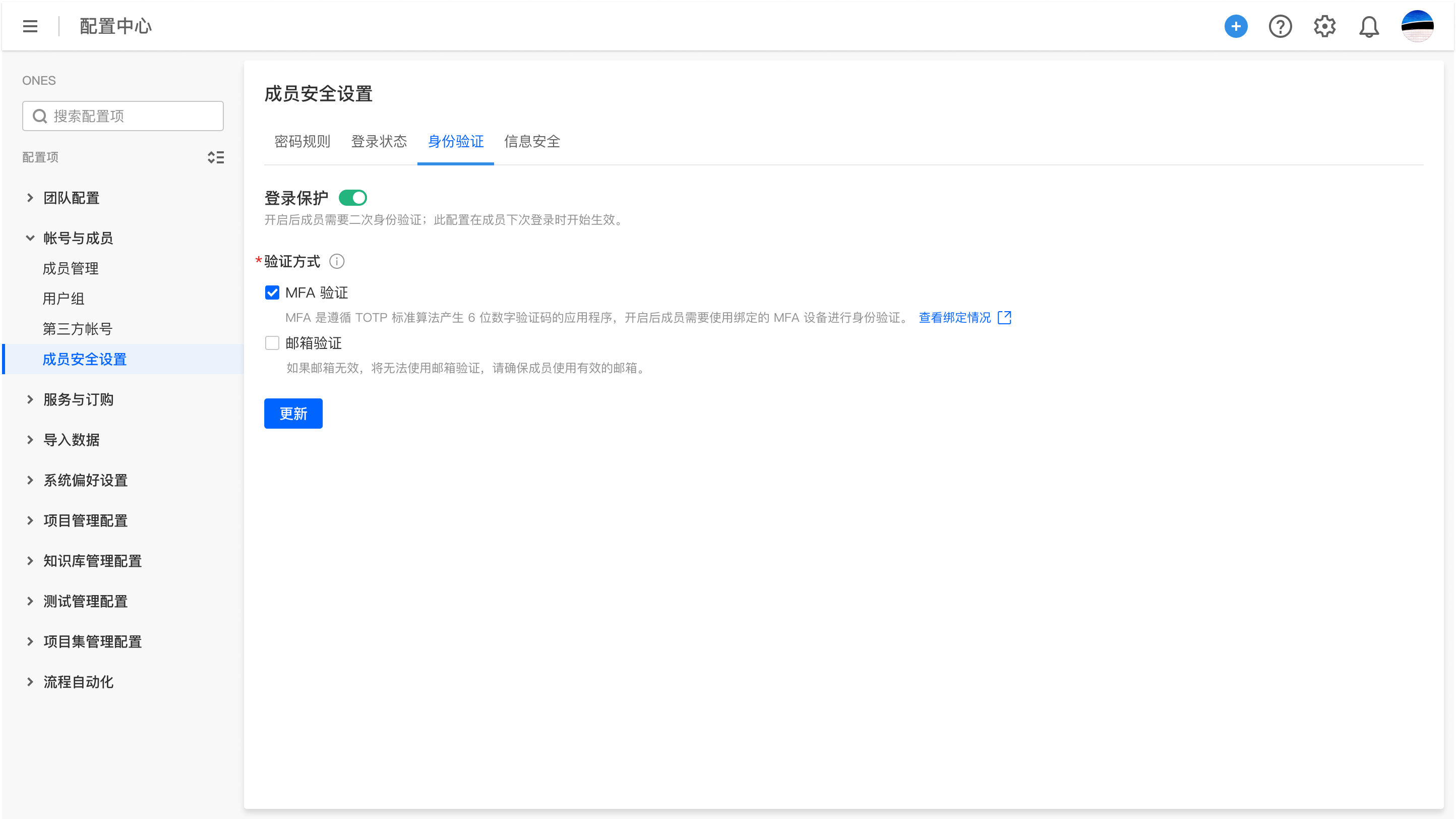Click the blue 更新 button
1456x819 pixels.
coord(293,413)
